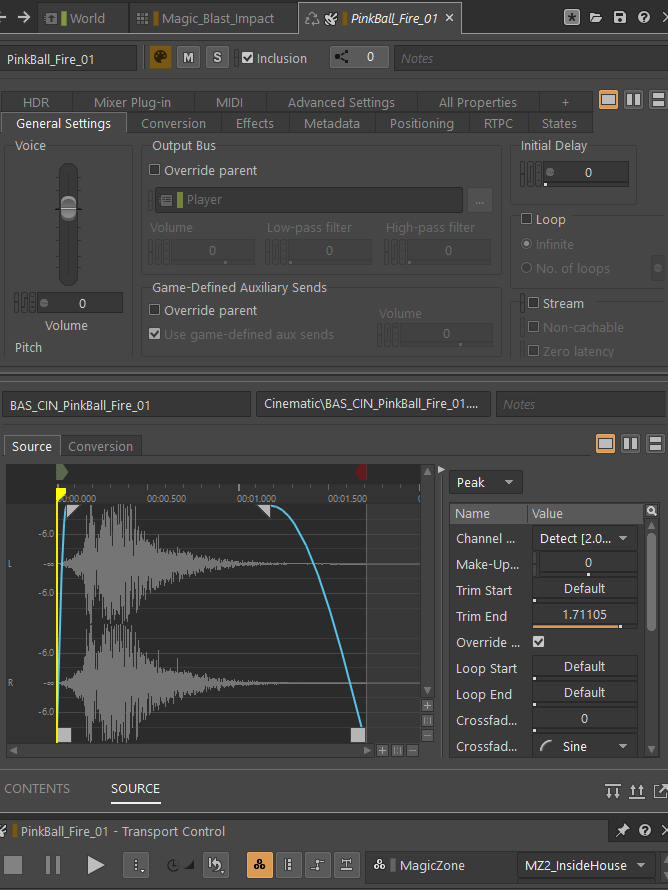Expand the properties panel arrow beside waveform

click(441, 470)
